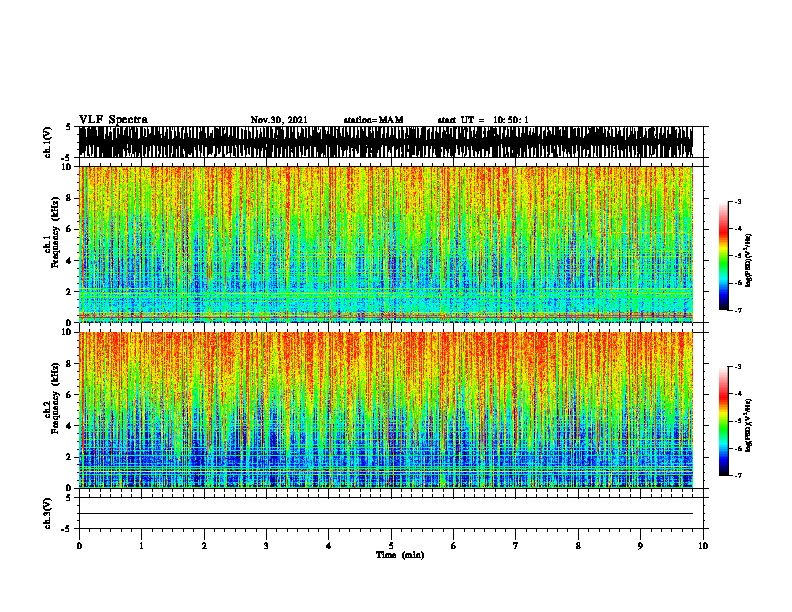Click time axis tick label "2"

[204, 546]
